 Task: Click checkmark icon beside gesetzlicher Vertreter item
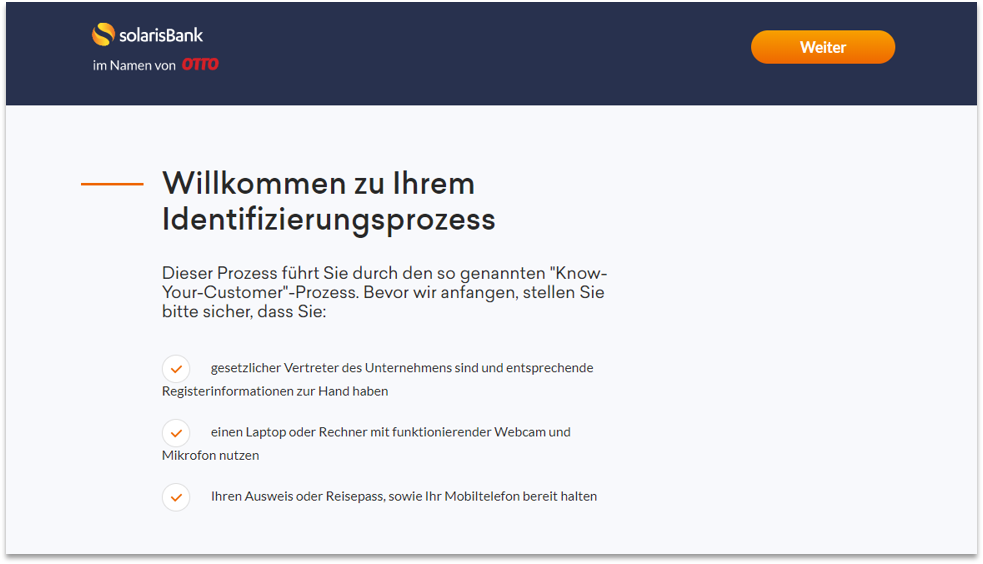[176, 368]
